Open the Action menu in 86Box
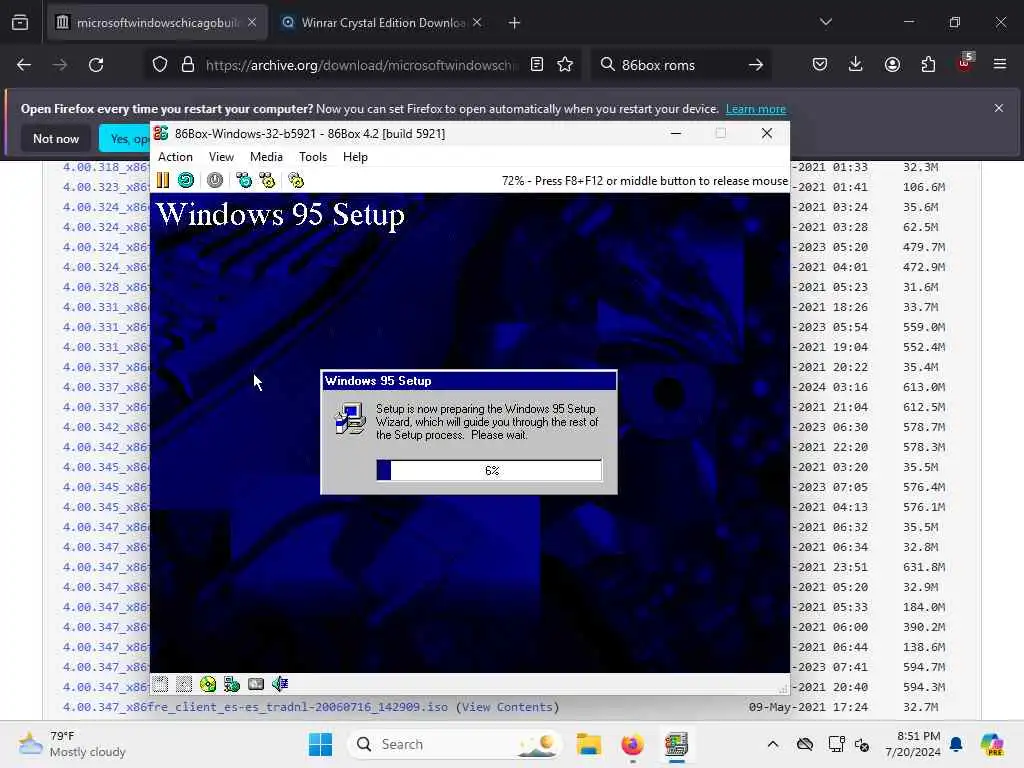The height and width of the screenshot is (768, 1024). click(175, 157)
